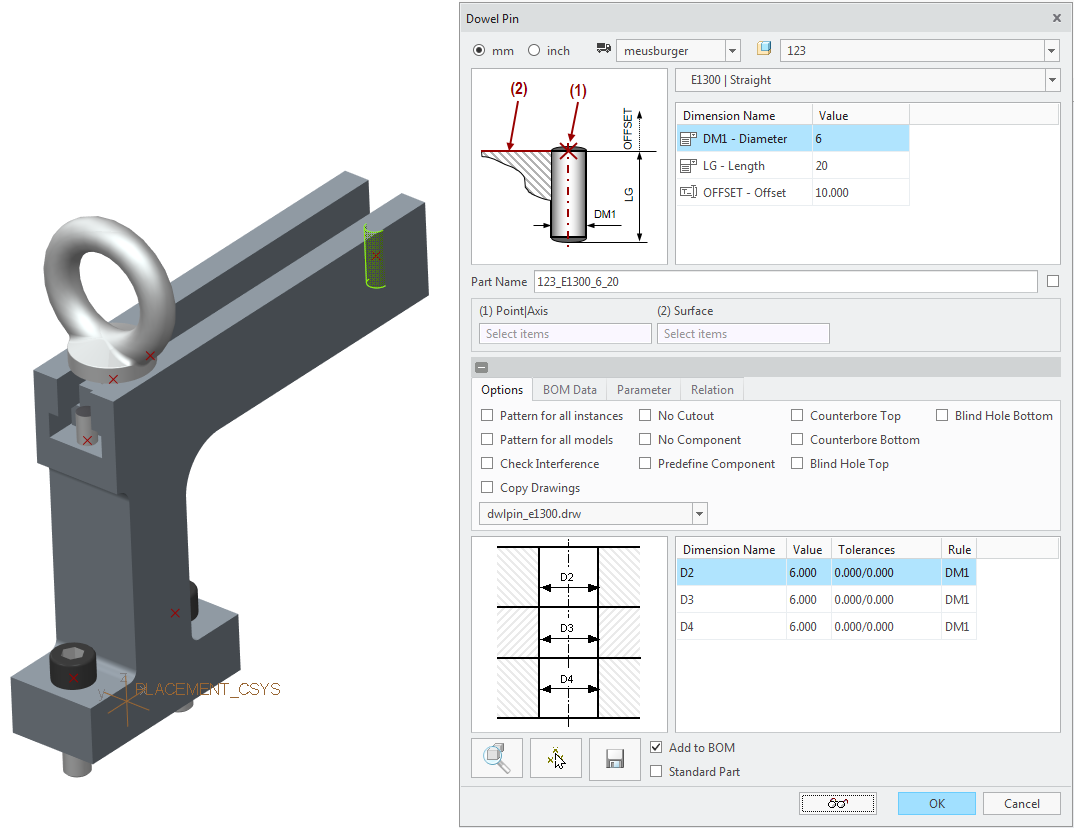Click the glasses preview button
The width and height of the screenshot is (1075, 828).
(837, 803)
